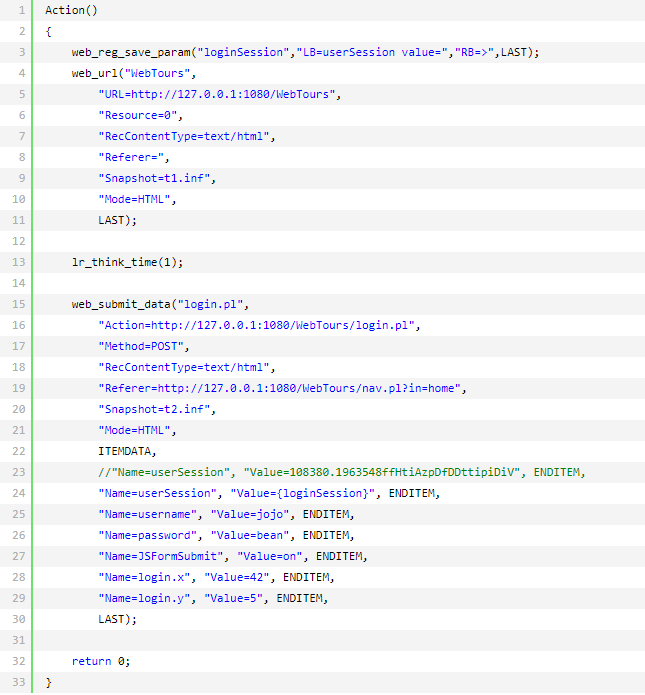Screen dimensions: 645x695
Task: Click the "Action=http://127.0.0.1:1080/WebTours/login.pl" string
Action: tap(256, 325)
